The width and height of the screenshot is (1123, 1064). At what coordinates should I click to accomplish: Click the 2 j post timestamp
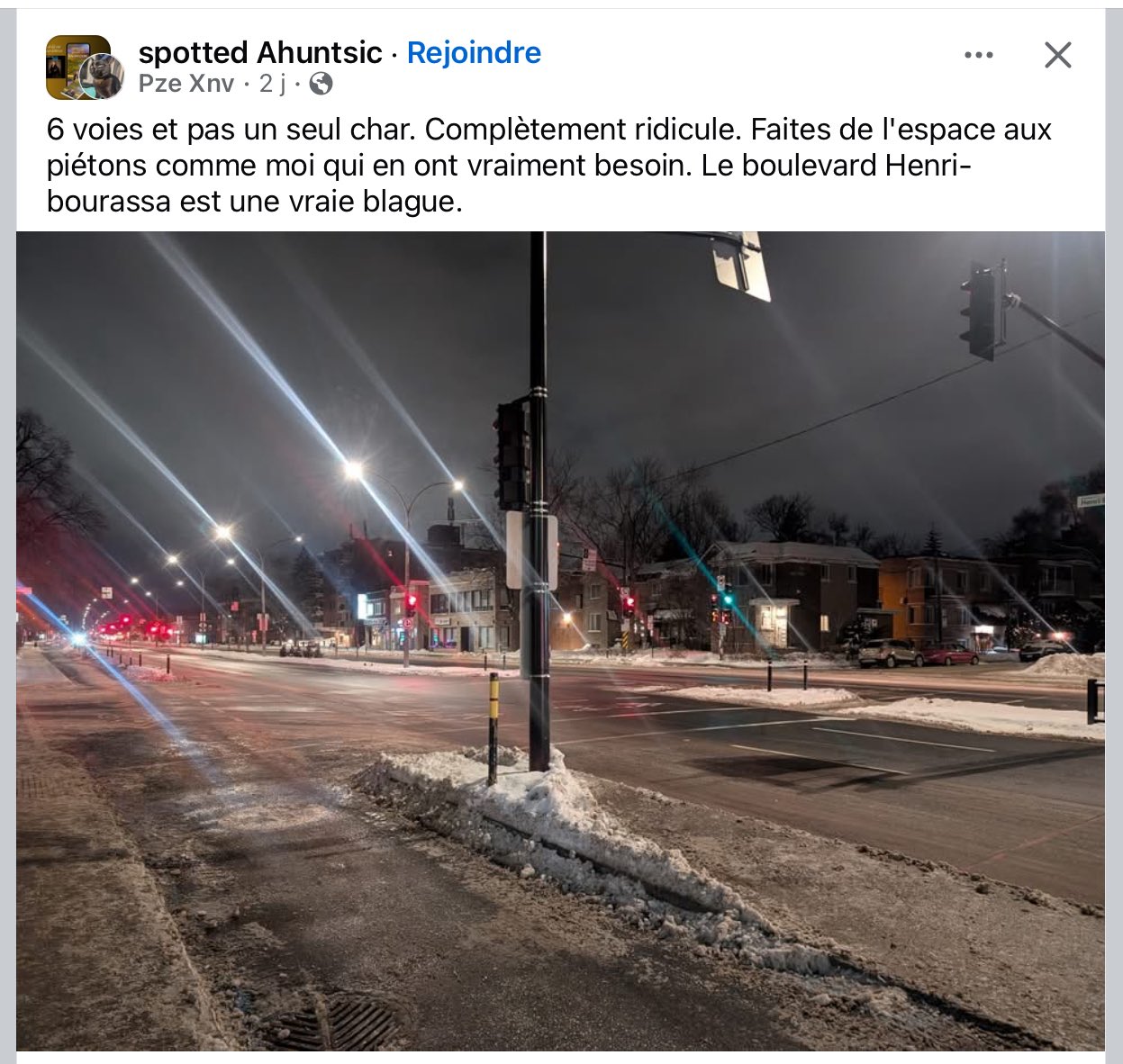272,84
